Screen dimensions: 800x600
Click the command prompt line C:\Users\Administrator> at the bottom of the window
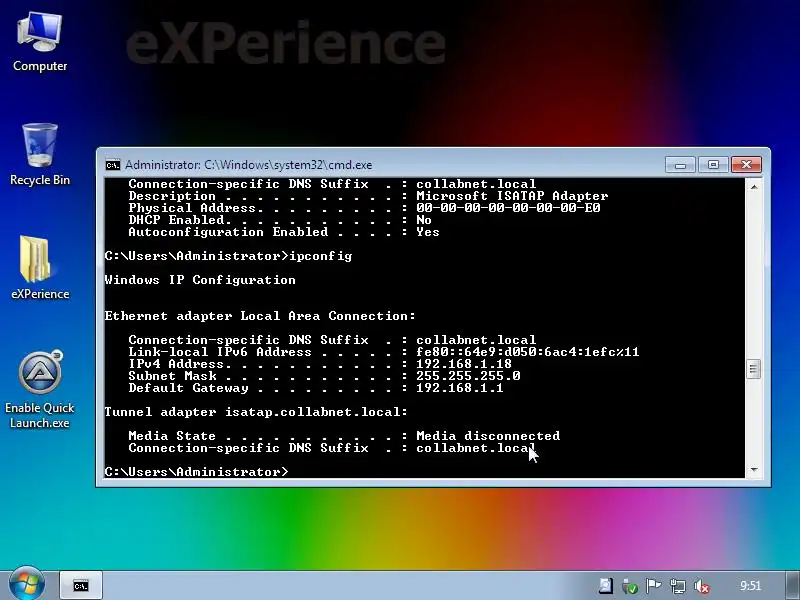[196, 472]
